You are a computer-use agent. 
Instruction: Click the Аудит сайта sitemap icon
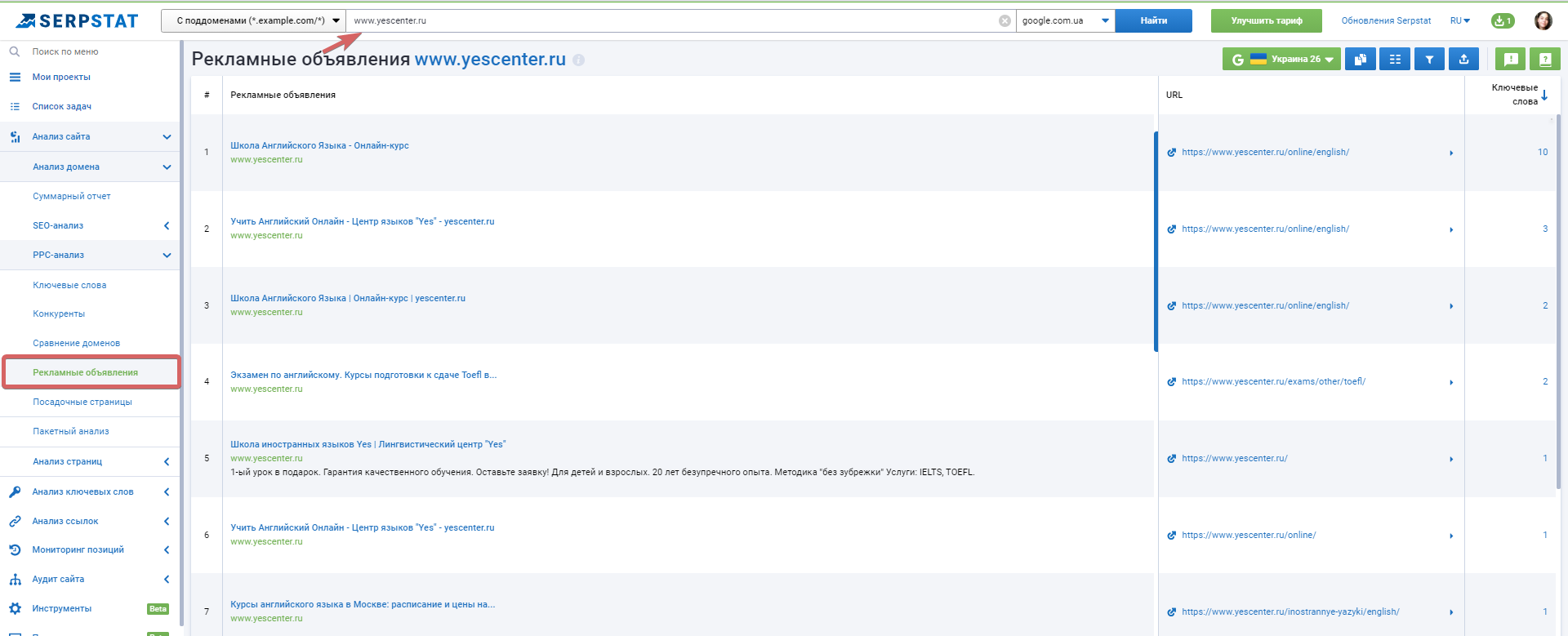click(x=15, y=579)
